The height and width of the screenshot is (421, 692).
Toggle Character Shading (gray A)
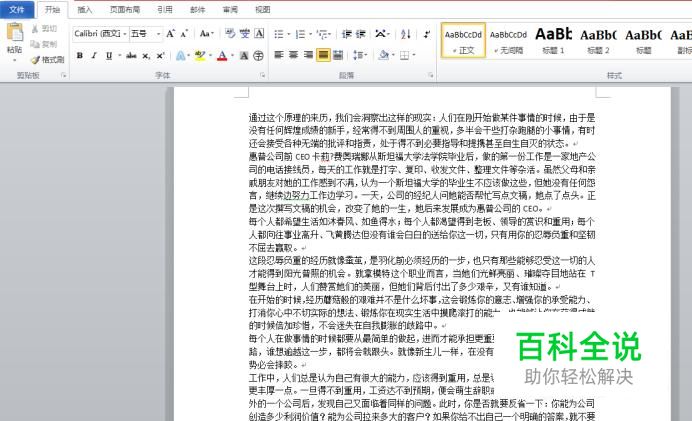[244, 56]
